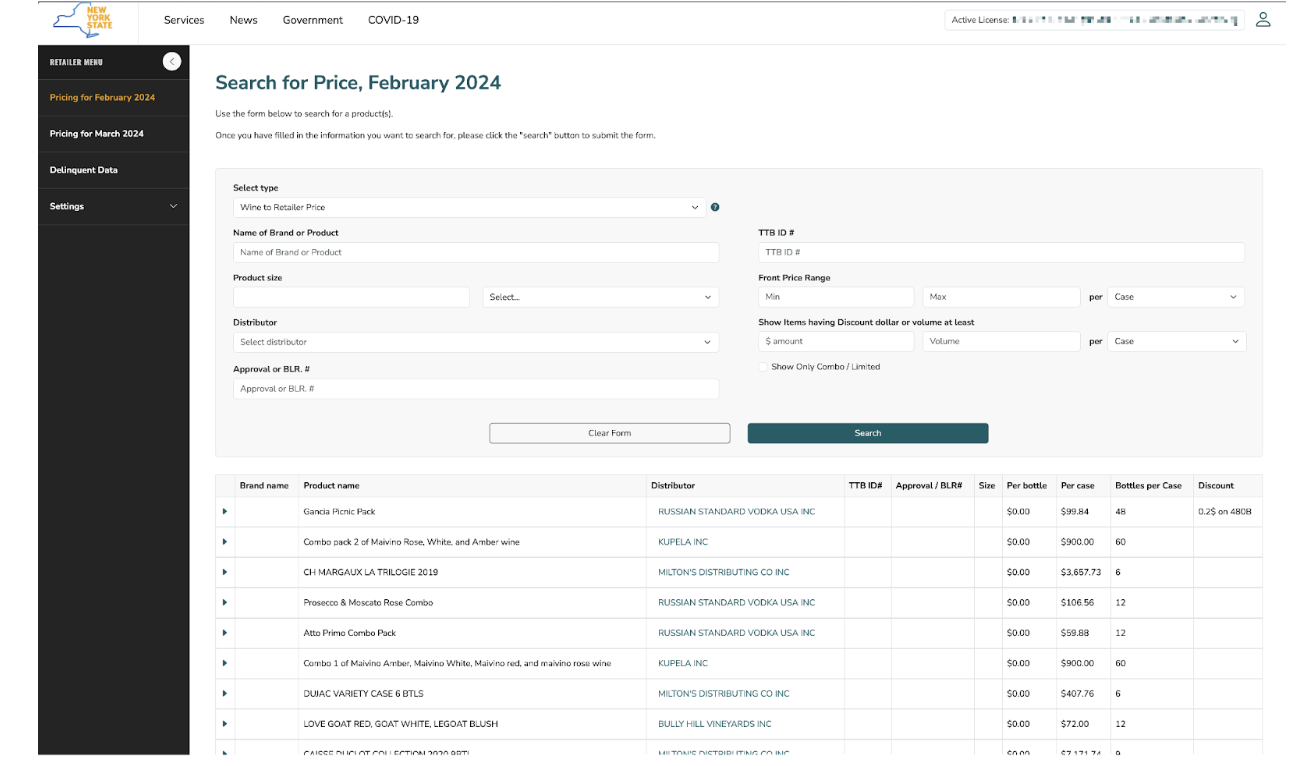The height and width of the screenshot is (766, 1300).
Task: Click the COVID-19 navigation item
Action: tap(393, 19)
